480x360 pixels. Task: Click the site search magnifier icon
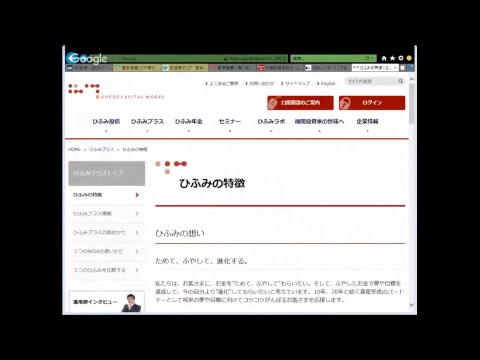point(400,81)
